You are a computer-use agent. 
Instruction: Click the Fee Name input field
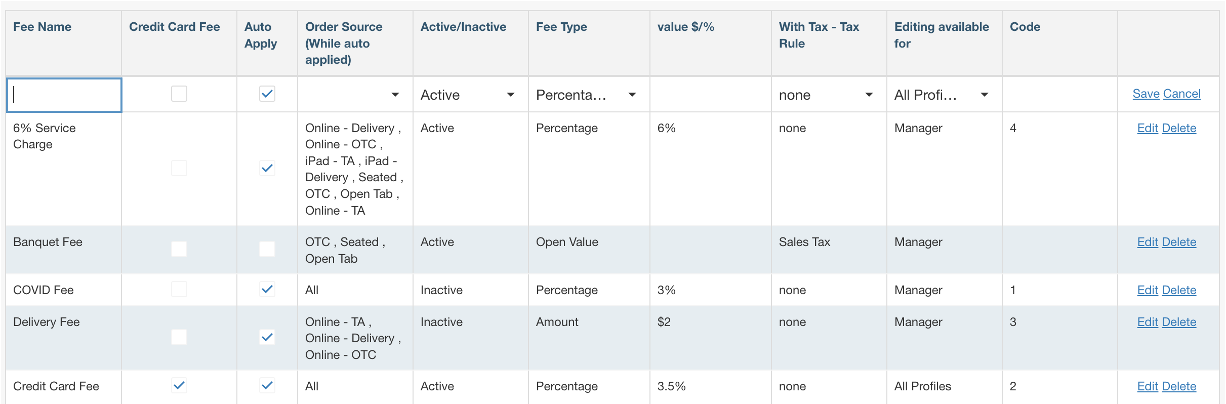point(64,95)
